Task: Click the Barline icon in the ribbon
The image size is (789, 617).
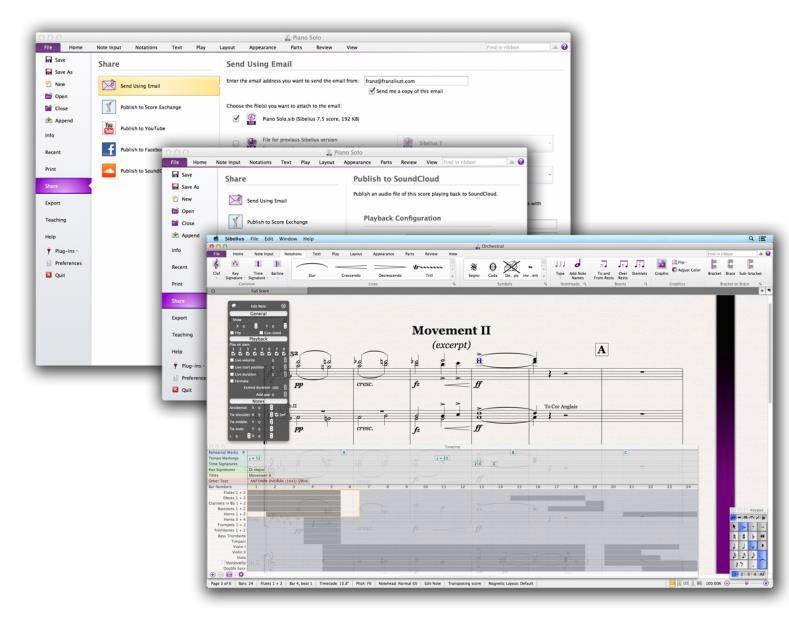Action: point(277,264)
